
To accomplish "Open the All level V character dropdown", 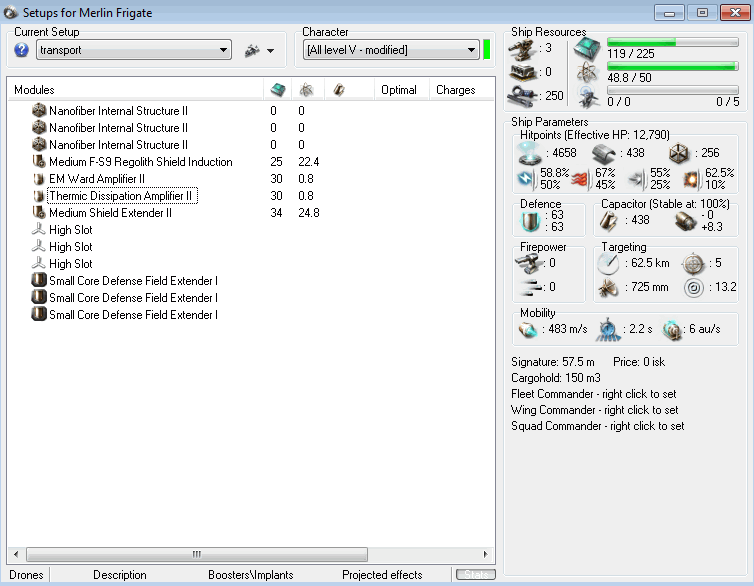I will coord(391,50).
